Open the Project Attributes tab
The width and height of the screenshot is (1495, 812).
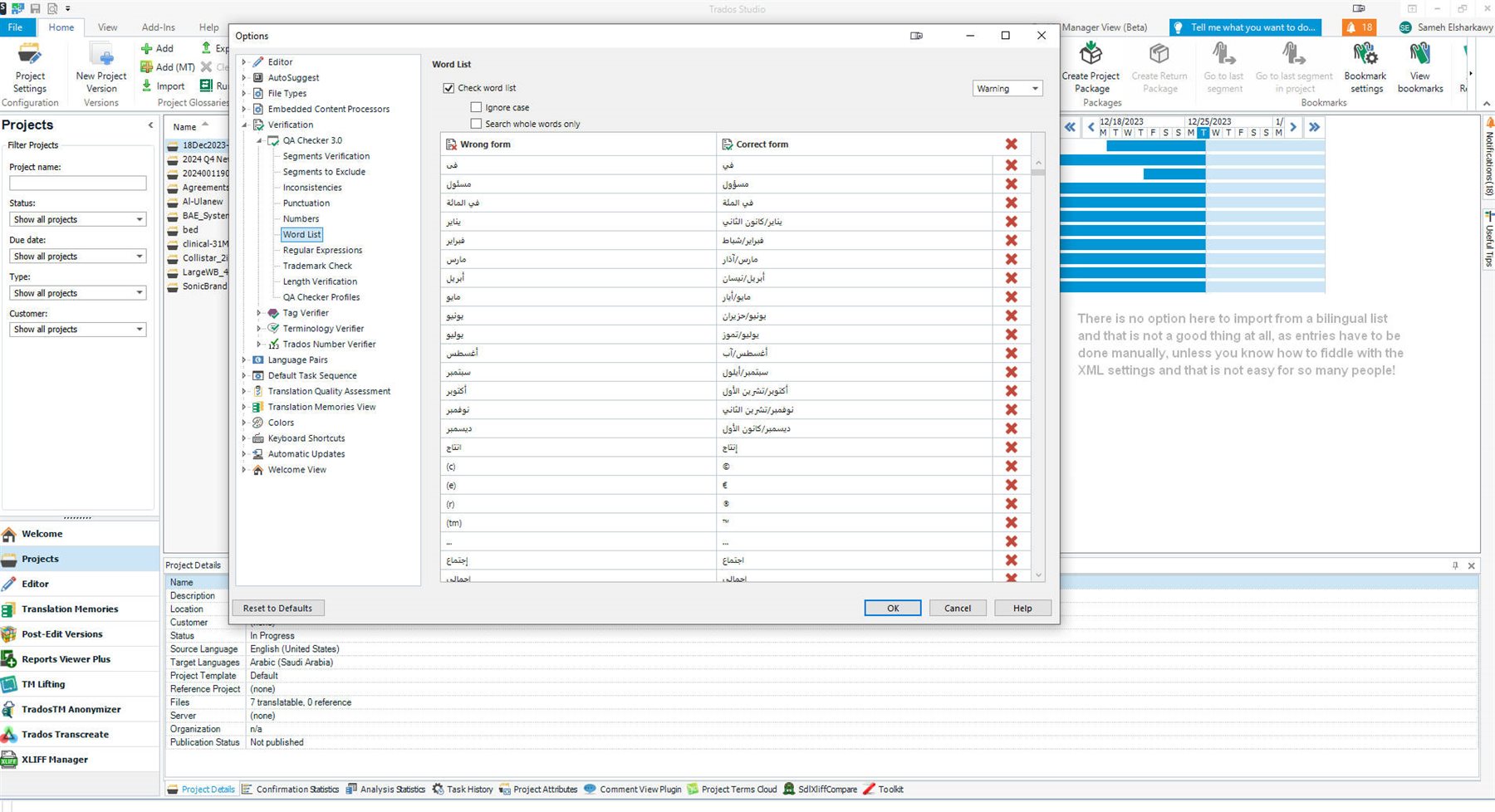(538, 790)
